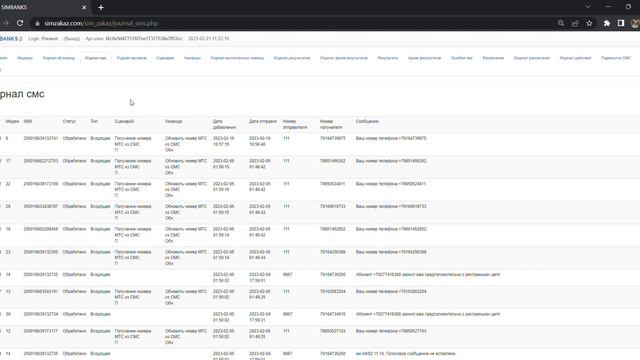Click IMSI 250016839132741 in first row

tap(41, 138)
